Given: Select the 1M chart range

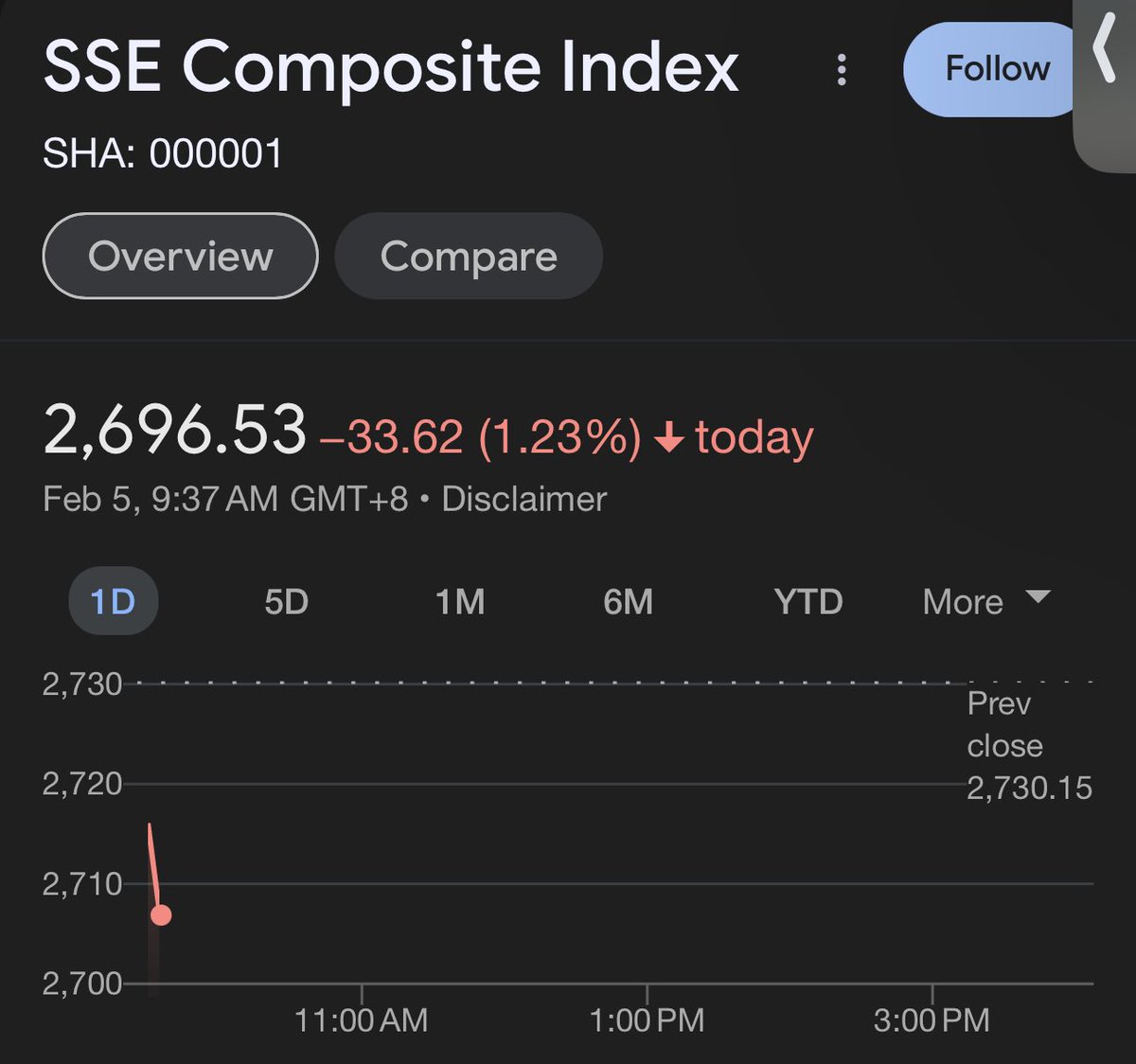Looking at the screenshot, I should click(x=460, y=601).
